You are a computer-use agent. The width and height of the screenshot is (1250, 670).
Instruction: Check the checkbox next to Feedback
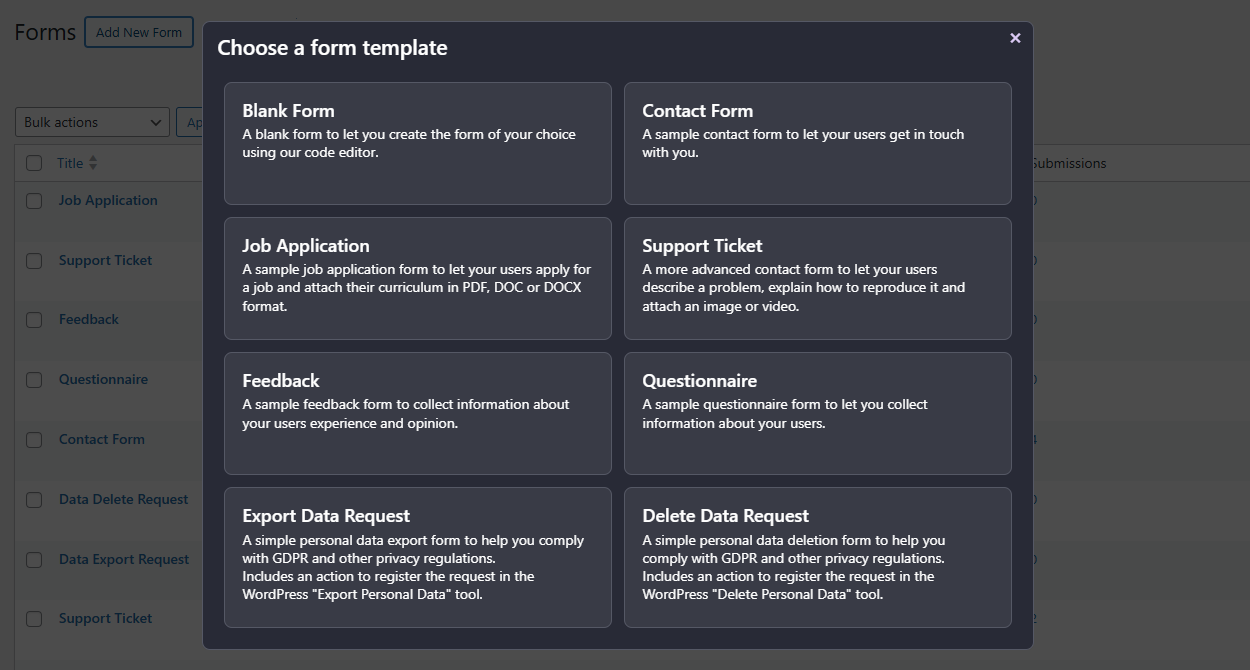[33, 319]
